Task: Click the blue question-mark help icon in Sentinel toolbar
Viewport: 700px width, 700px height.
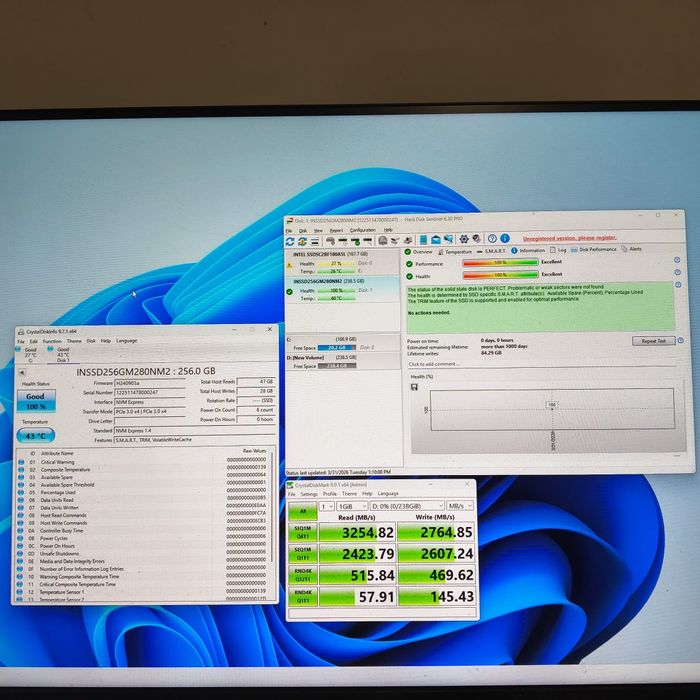Action: pos(492,239)
